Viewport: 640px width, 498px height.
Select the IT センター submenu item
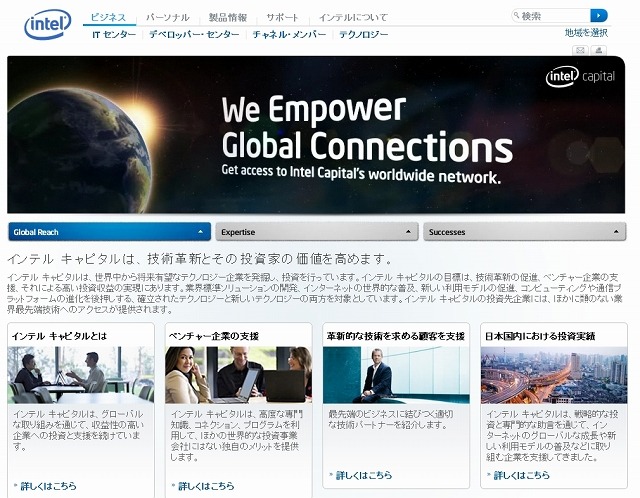(x=114, y=35)
